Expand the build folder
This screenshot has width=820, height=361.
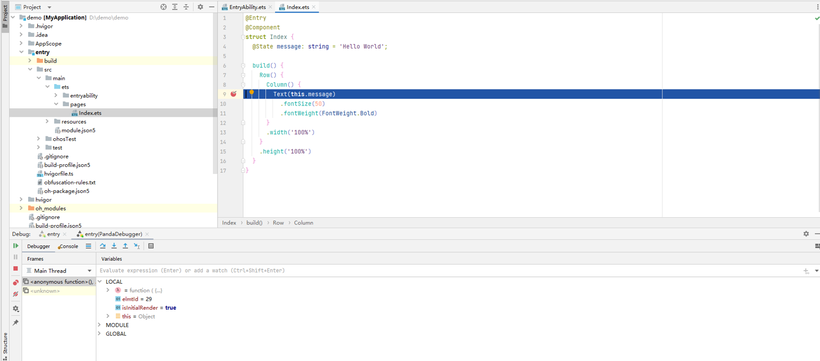point(30,61)
